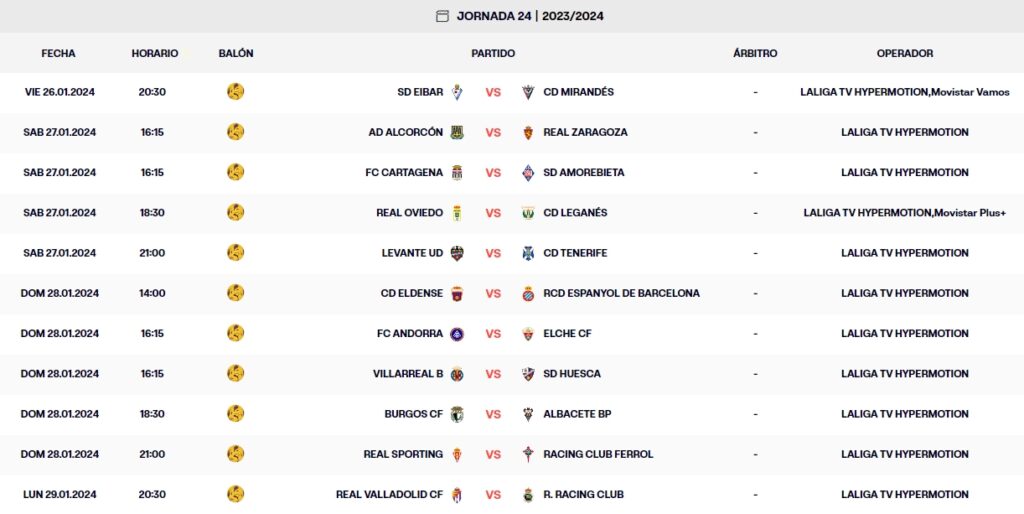The width and height of the screenshot is (1024, 514).
Task: Click the FC Andorra club crest
Action: pyautogui.click(x=457, y=334)
